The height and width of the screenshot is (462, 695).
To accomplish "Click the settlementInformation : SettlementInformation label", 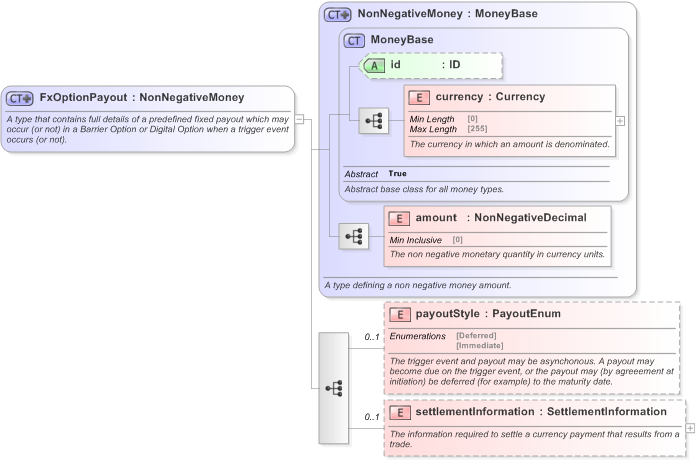I will [x=541, y=412].
